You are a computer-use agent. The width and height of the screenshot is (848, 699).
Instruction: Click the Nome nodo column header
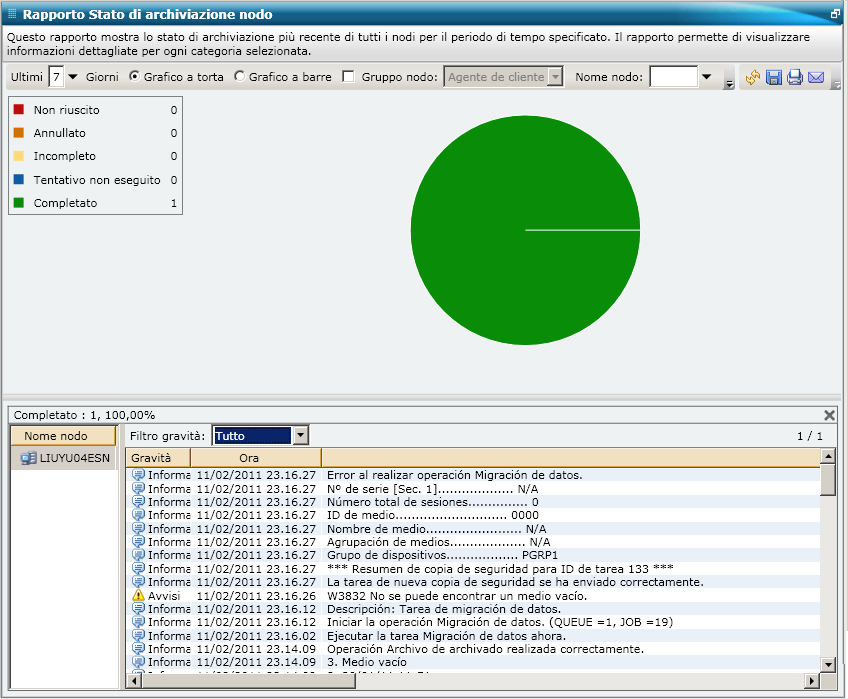62,435
